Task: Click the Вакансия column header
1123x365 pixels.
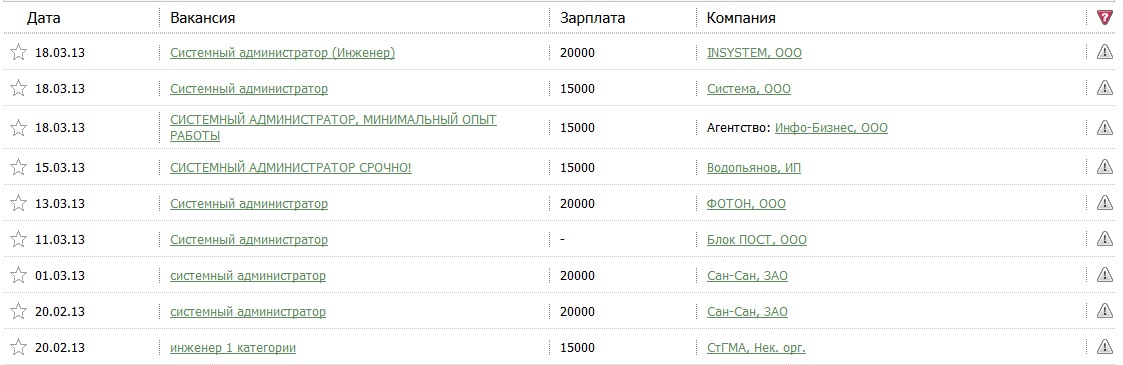Action: pos(203,18)
